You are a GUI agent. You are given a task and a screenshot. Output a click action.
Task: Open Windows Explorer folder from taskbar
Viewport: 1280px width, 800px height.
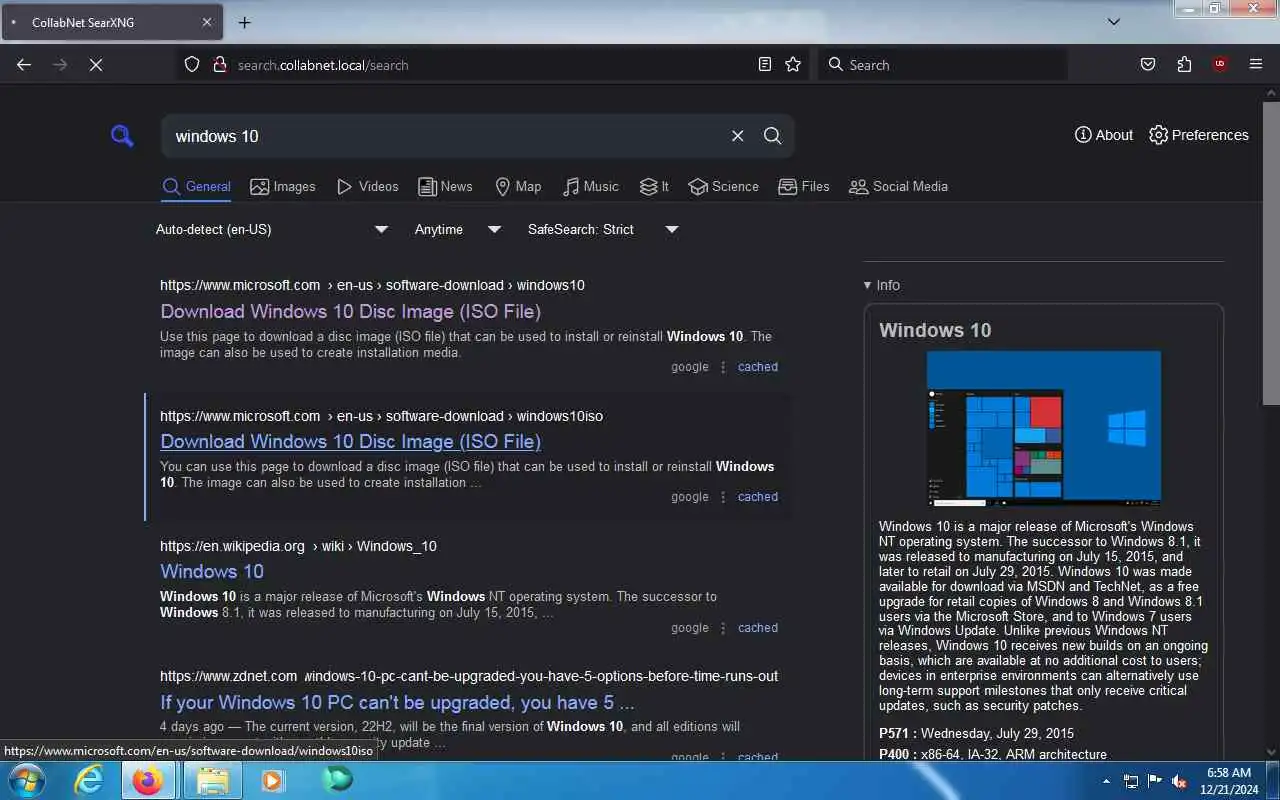212,780
